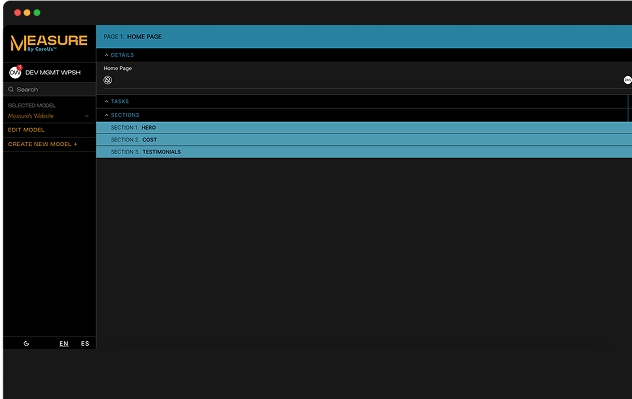Screen dimensions: 632x399
Task: Click the magnifier icon in the search bar
Action: click(x=11, y=89)
